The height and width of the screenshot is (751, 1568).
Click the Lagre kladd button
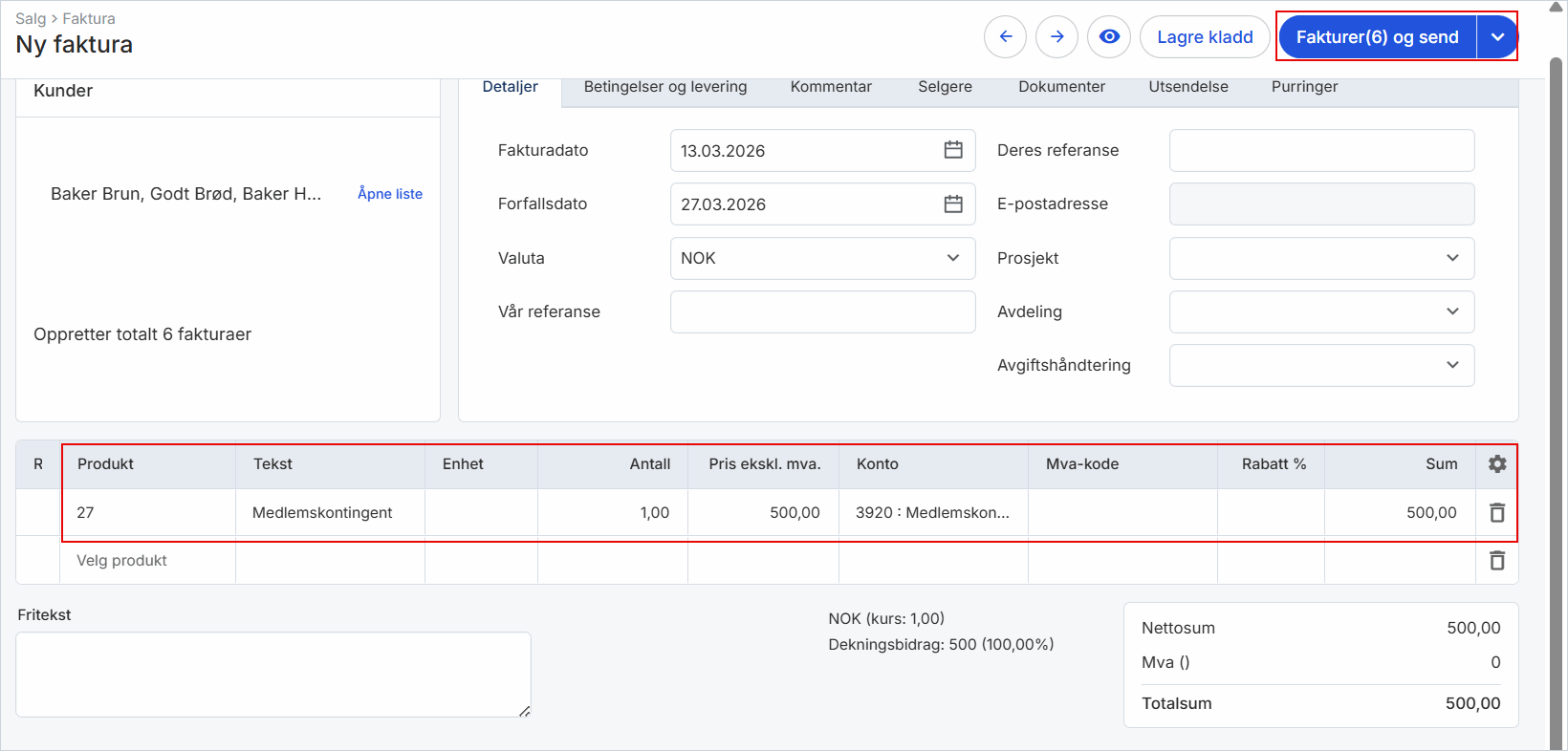tap(1205, 37)
